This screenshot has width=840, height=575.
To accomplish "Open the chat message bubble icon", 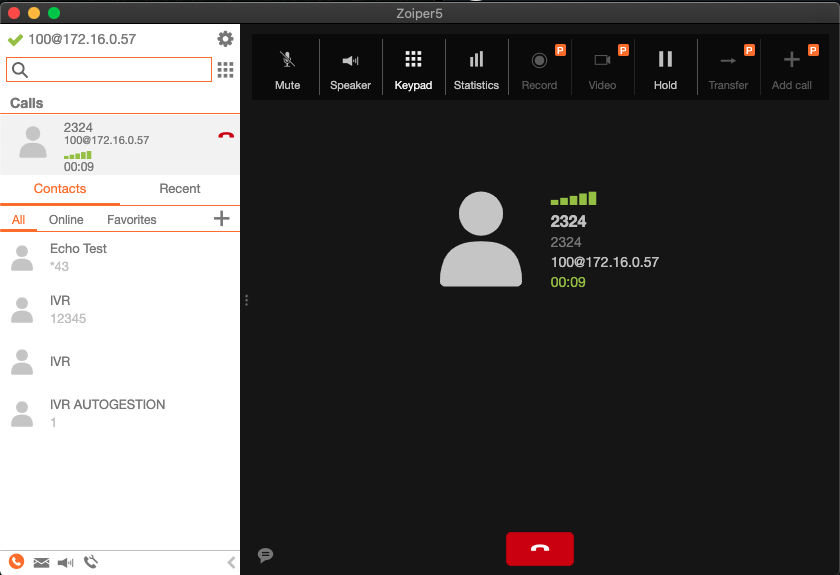I will pos(265,555).
